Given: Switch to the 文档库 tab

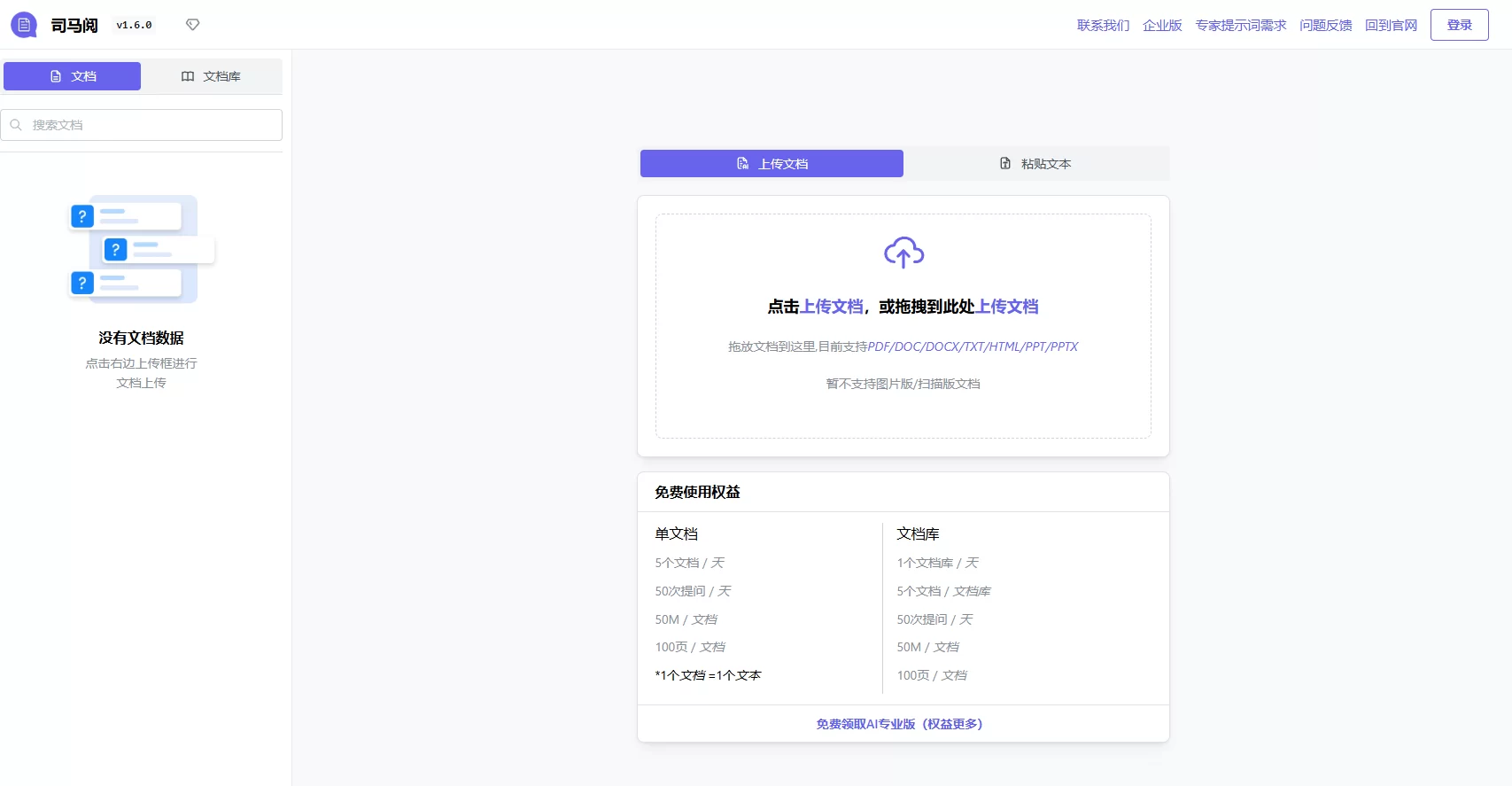Looking at the screenshot, I should tap(211, 76).
